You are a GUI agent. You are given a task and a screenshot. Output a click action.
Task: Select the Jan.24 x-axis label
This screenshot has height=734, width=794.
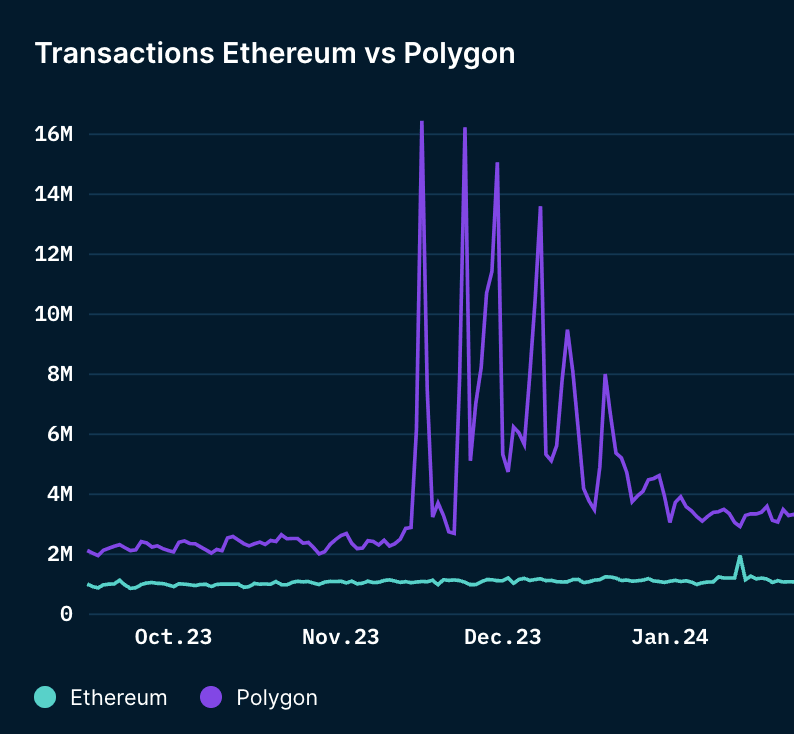[669, 638]
